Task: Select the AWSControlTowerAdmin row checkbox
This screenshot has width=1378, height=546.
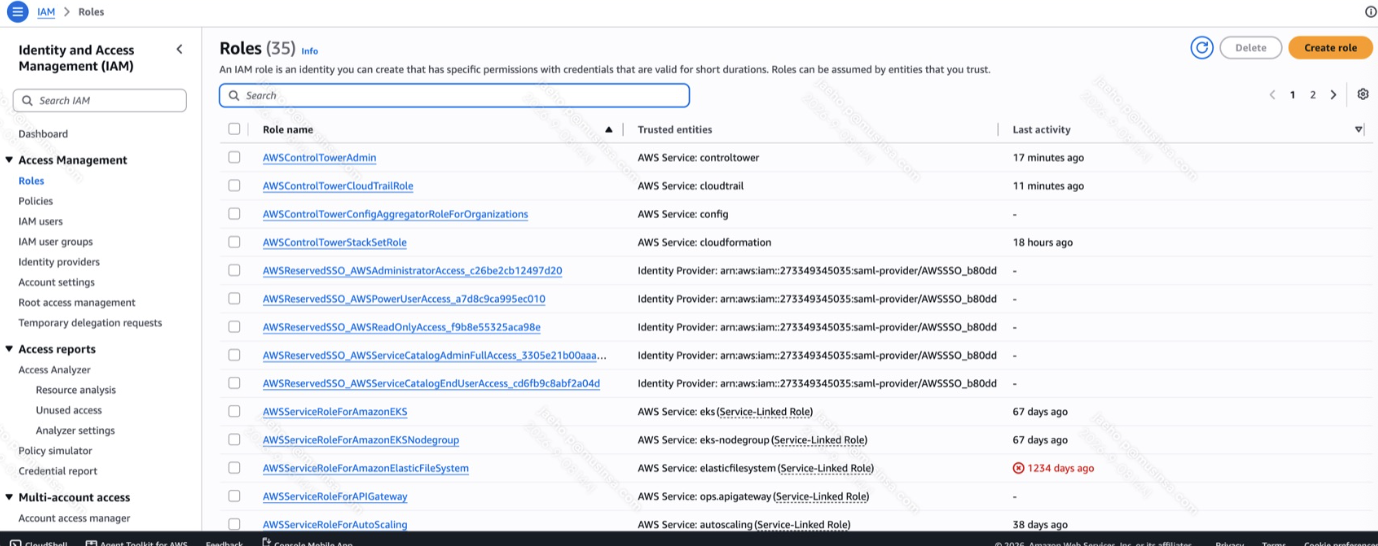Action: [x=234, y=157]
